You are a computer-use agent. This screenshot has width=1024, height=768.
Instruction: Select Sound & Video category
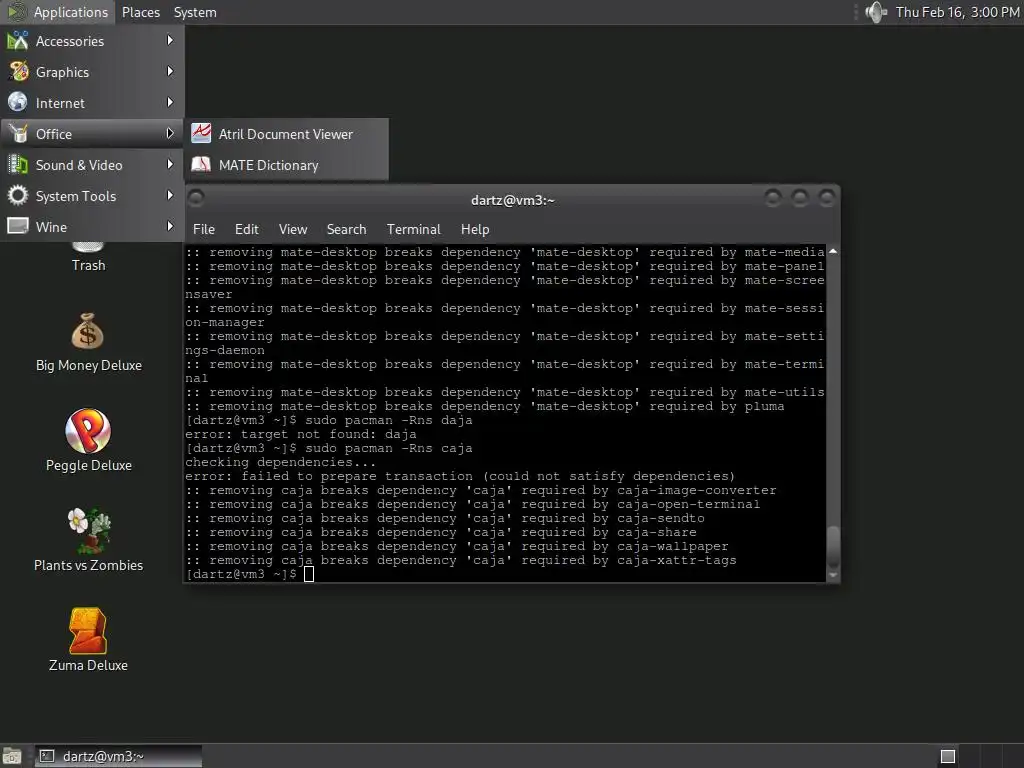[x=92, y=165]
